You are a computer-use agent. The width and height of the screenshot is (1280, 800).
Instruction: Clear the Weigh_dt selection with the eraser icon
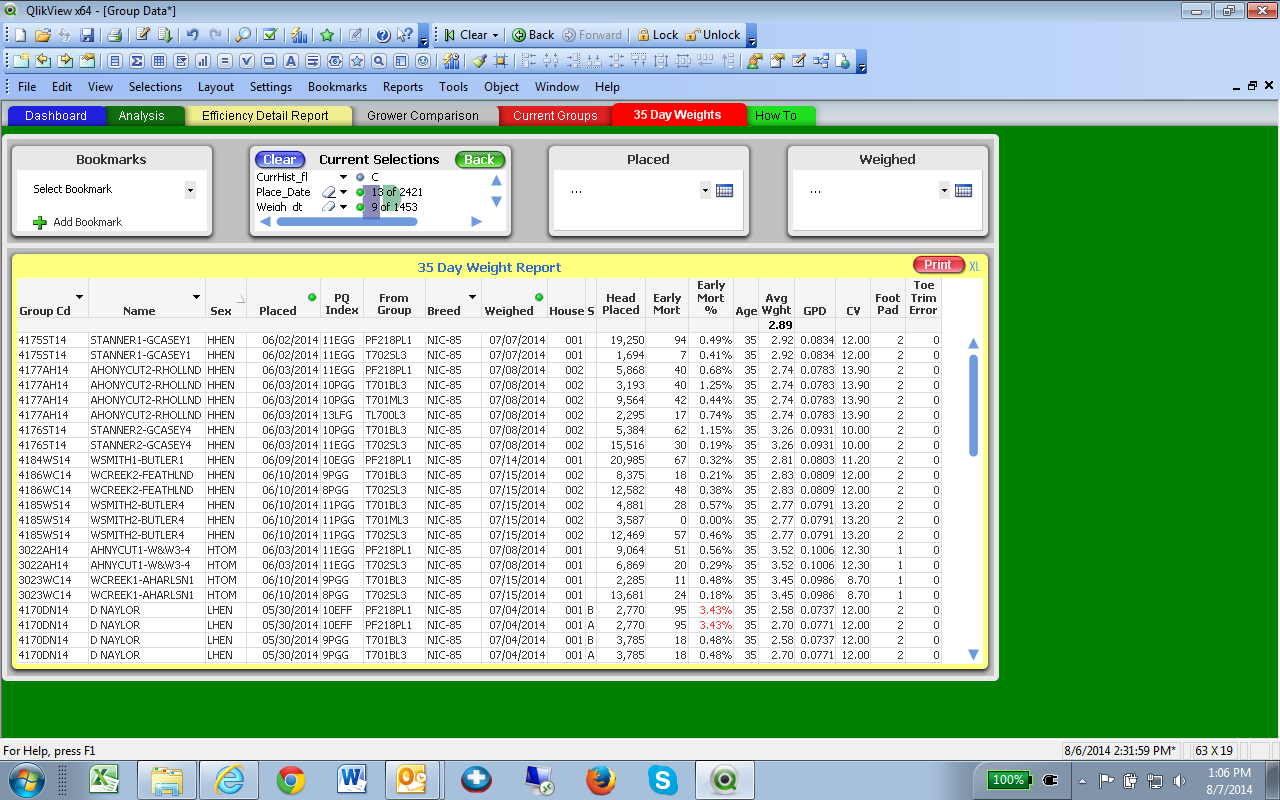[328, 207]
